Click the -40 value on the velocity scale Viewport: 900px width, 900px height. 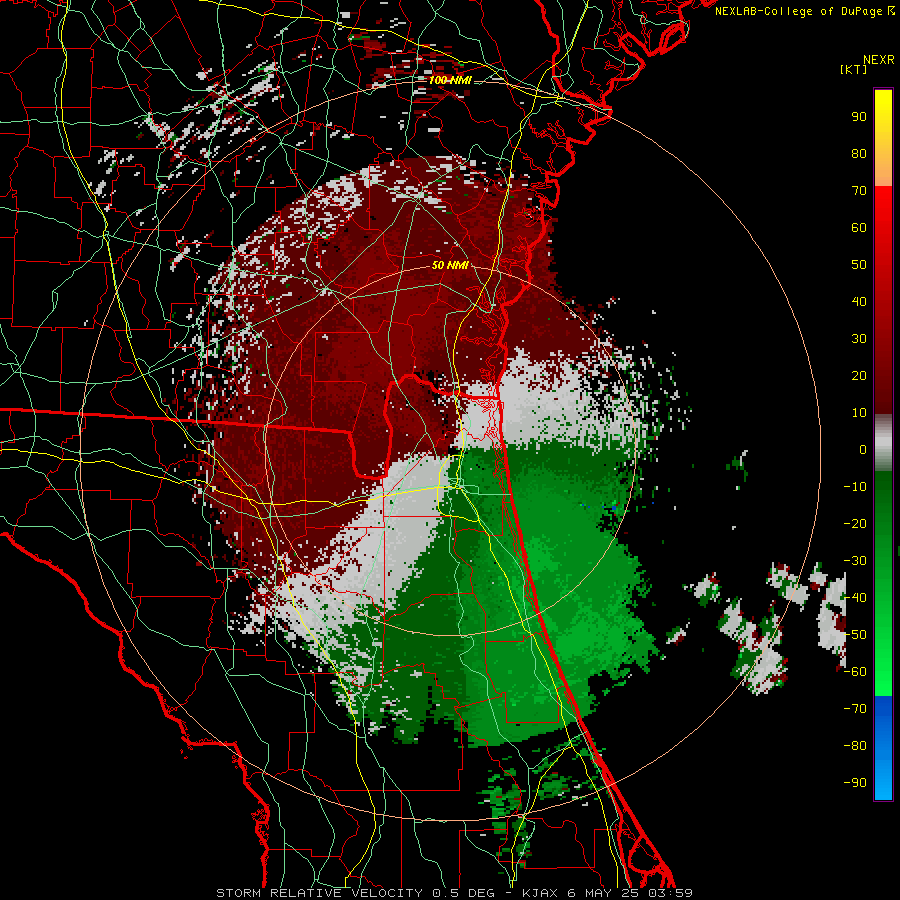(x=855, y=598)
